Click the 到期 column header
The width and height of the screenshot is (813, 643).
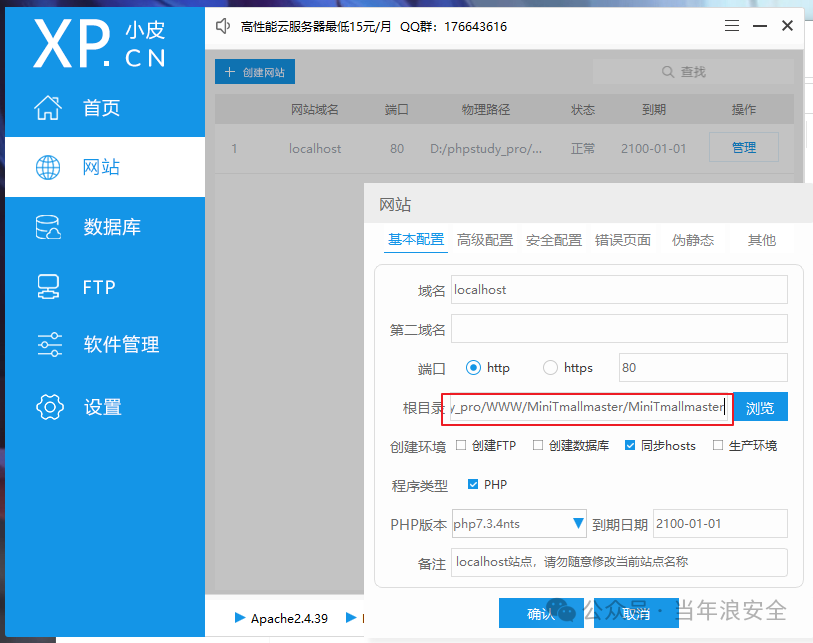point(653,109)
